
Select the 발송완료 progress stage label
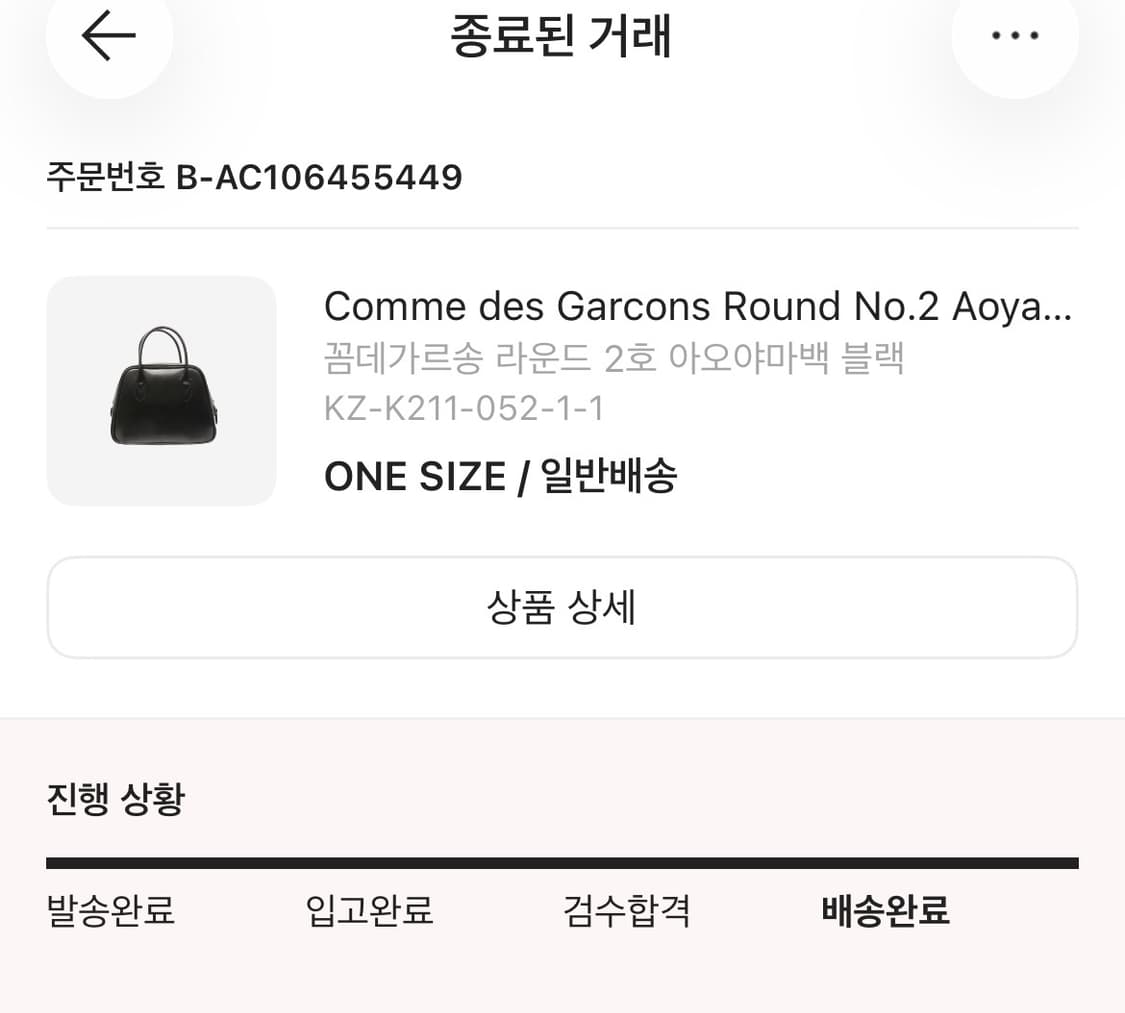(x=110, y=911)
